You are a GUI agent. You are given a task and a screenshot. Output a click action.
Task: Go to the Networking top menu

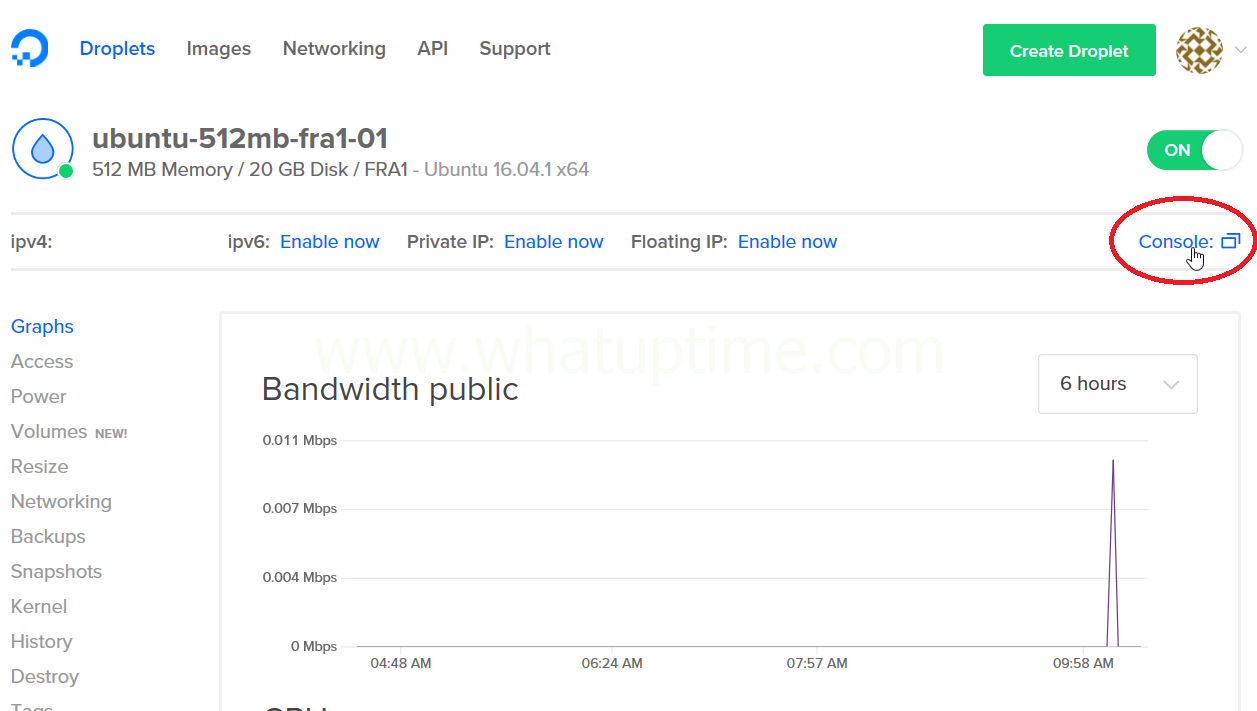coord(334,49)
